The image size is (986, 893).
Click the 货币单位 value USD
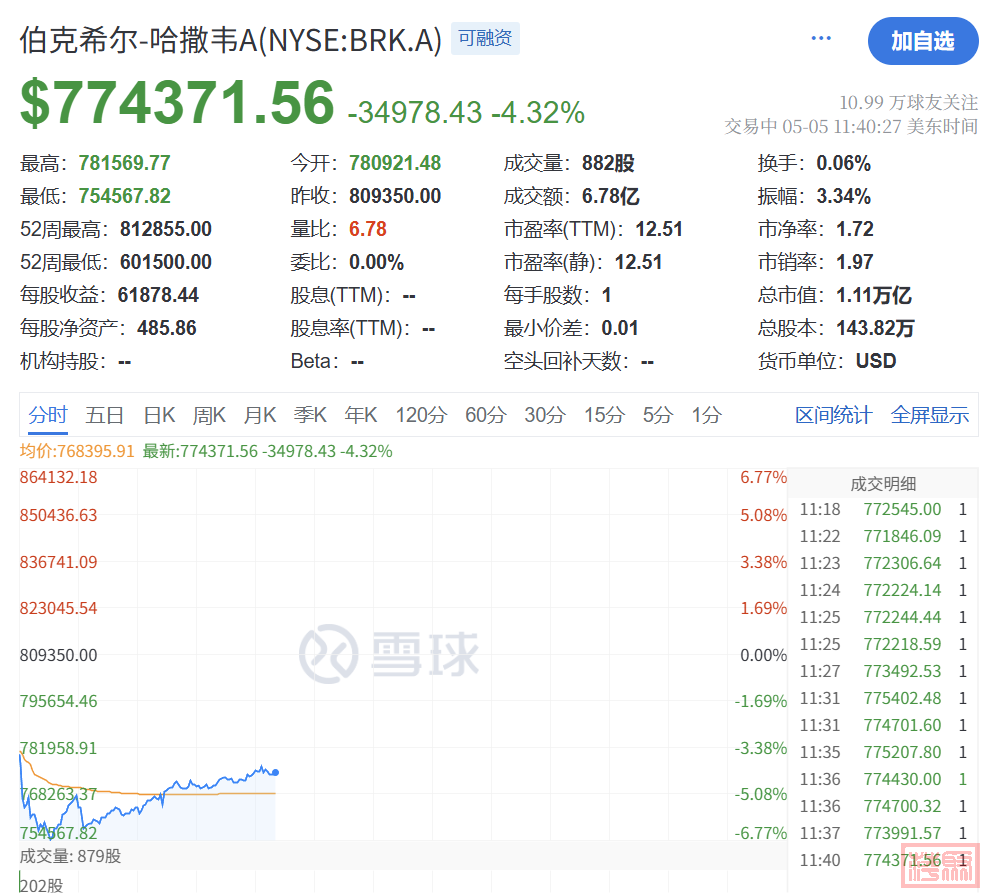[876, 361]
